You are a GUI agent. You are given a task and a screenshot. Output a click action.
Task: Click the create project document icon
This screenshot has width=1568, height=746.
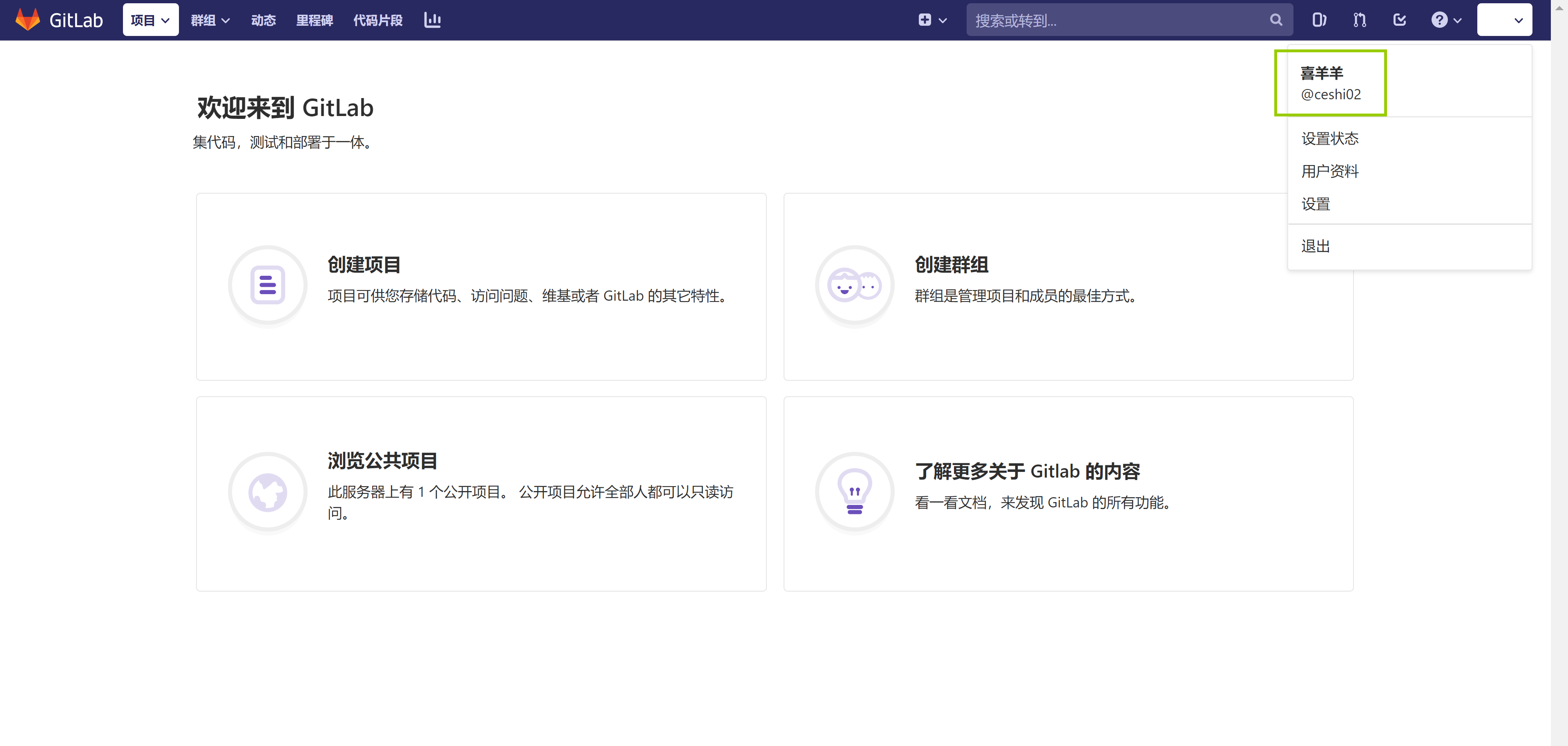click(x=268, y=285)
